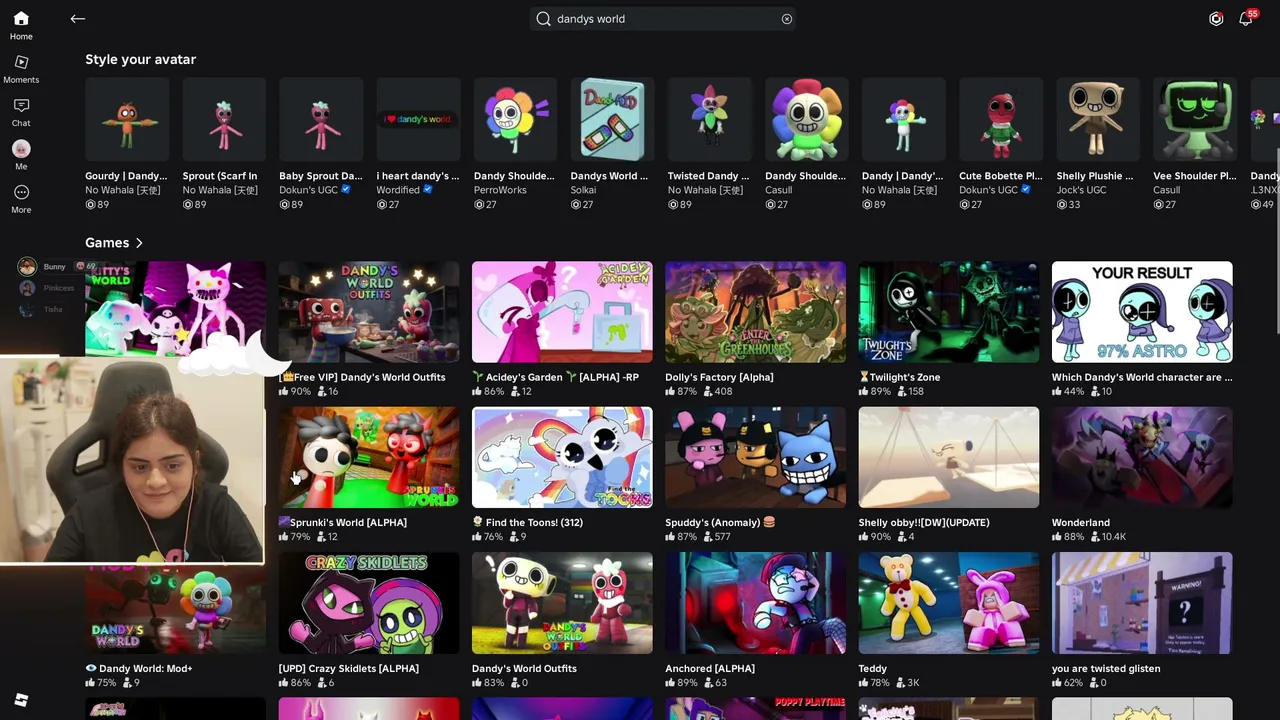Open the Teddy game thumbnail
This screenshot has width=1280, height=720.
click(948, 603)
